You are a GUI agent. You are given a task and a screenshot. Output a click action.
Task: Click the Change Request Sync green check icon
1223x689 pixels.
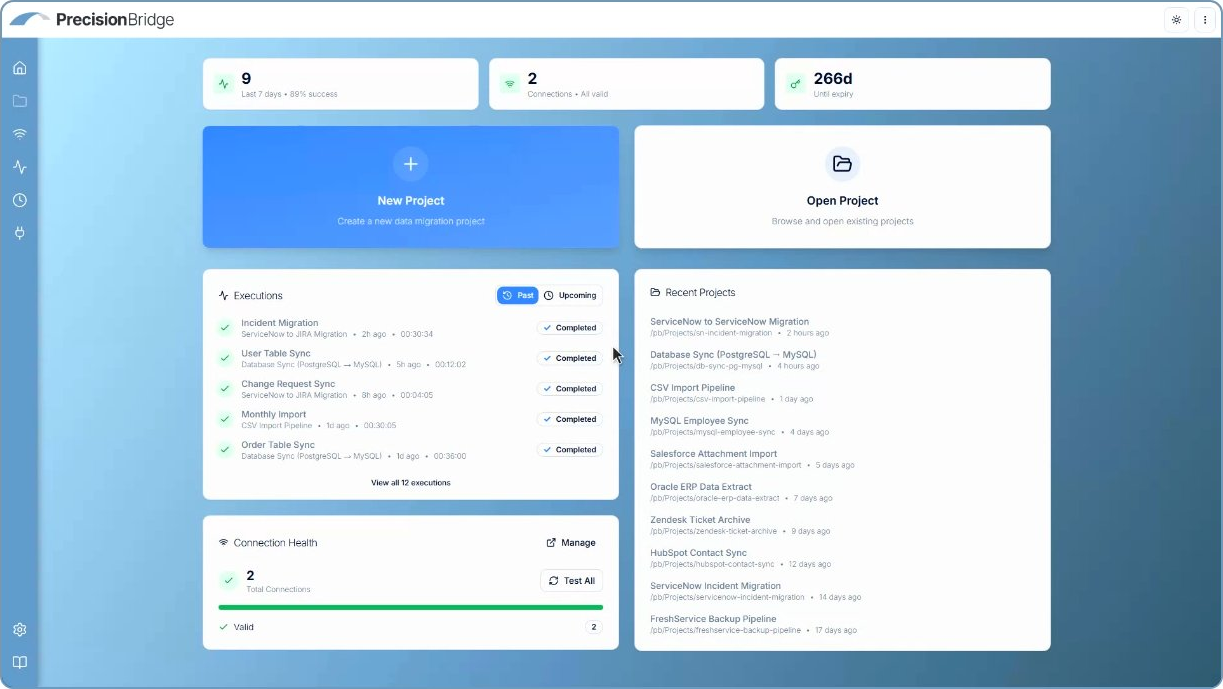225,389
